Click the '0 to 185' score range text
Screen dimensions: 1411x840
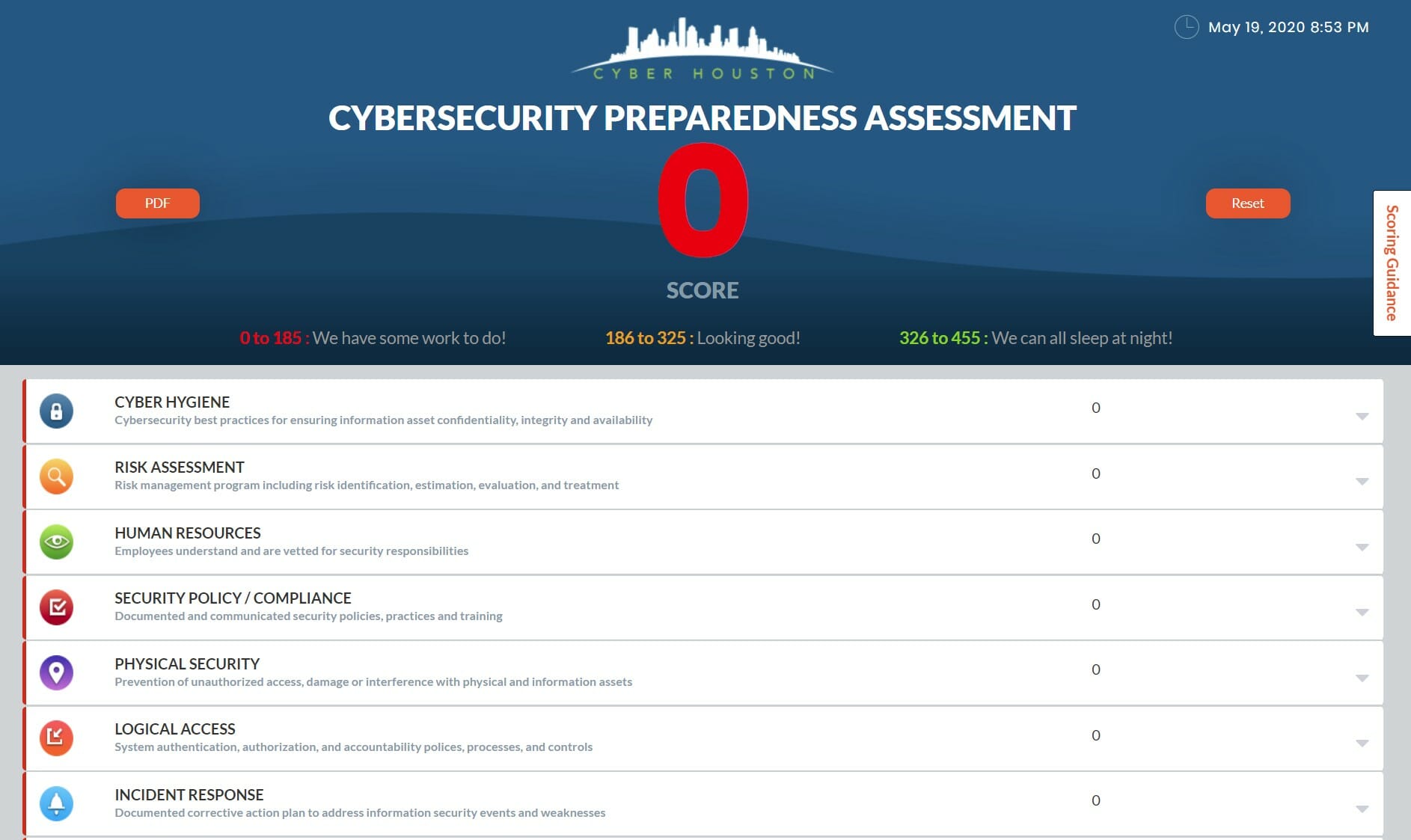tap(373, 338)
